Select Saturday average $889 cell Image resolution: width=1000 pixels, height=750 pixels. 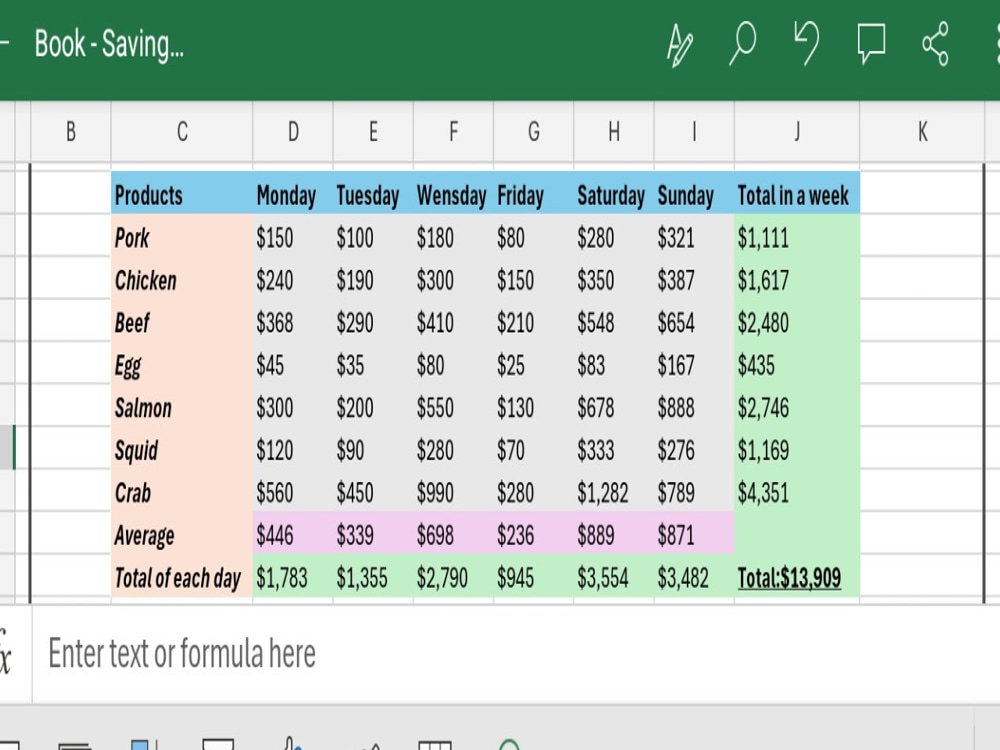(614, 534)
